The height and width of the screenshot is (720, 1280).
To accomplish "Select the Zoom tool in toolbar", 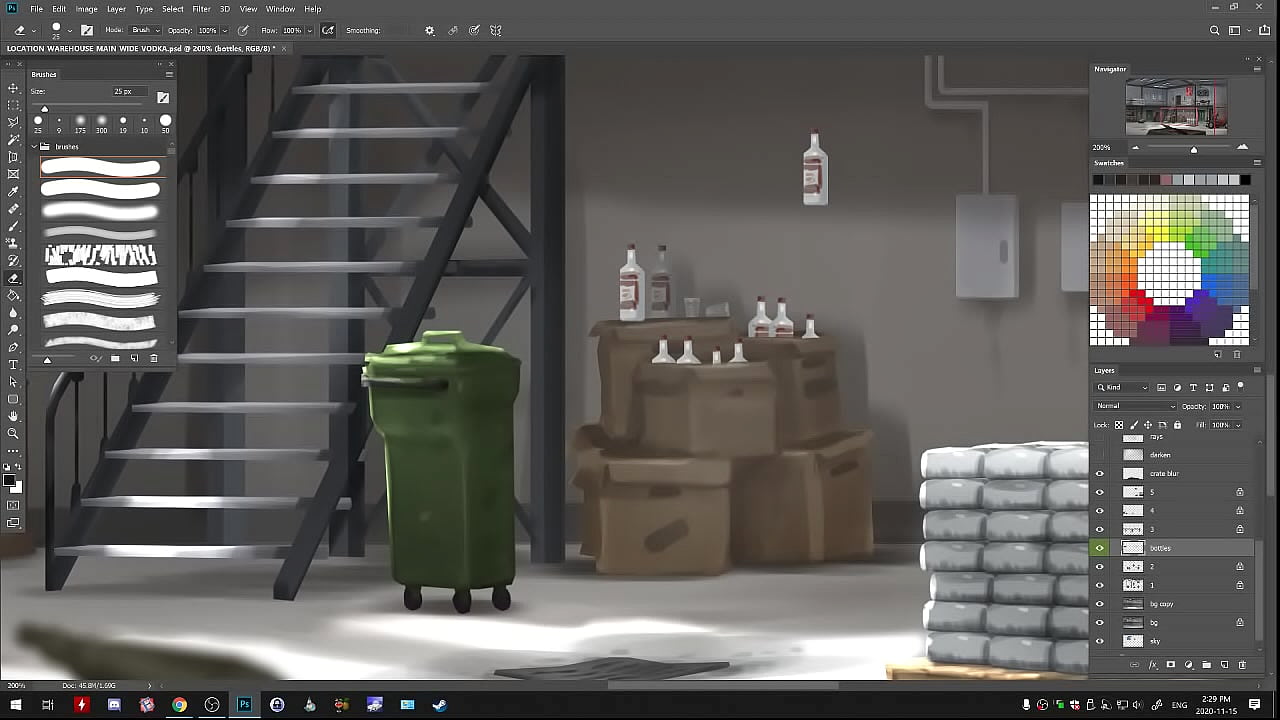I will pyautogui.click(x=13, y=433).
